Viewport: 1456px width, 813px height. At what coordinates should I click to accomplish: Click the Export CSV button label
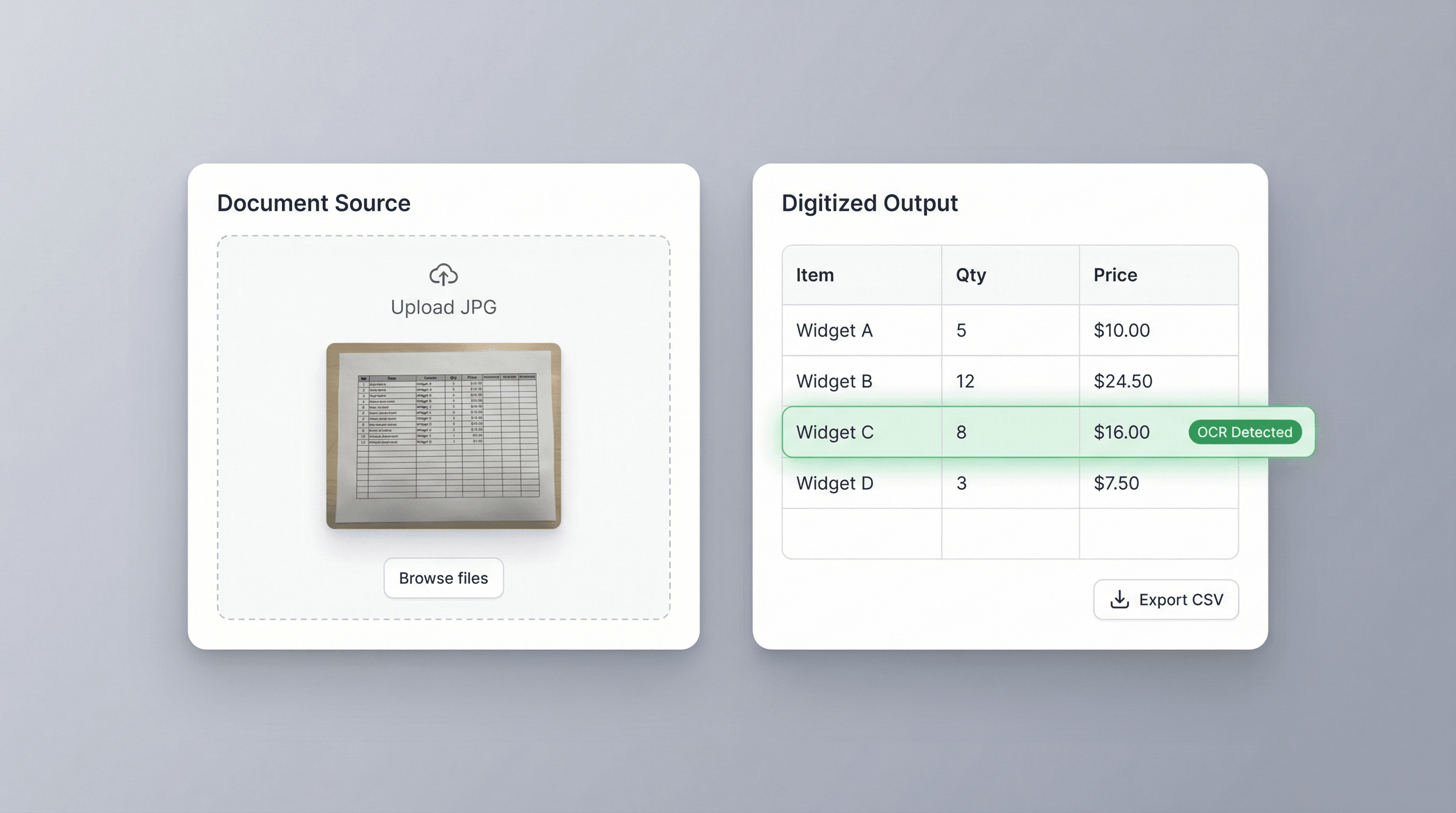pos(1181,599)
